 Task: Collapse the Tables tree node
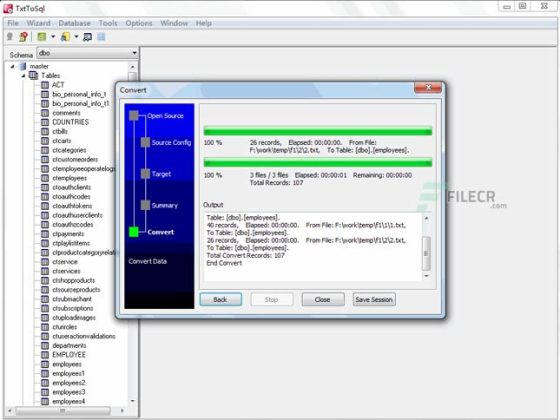(23, 76)
